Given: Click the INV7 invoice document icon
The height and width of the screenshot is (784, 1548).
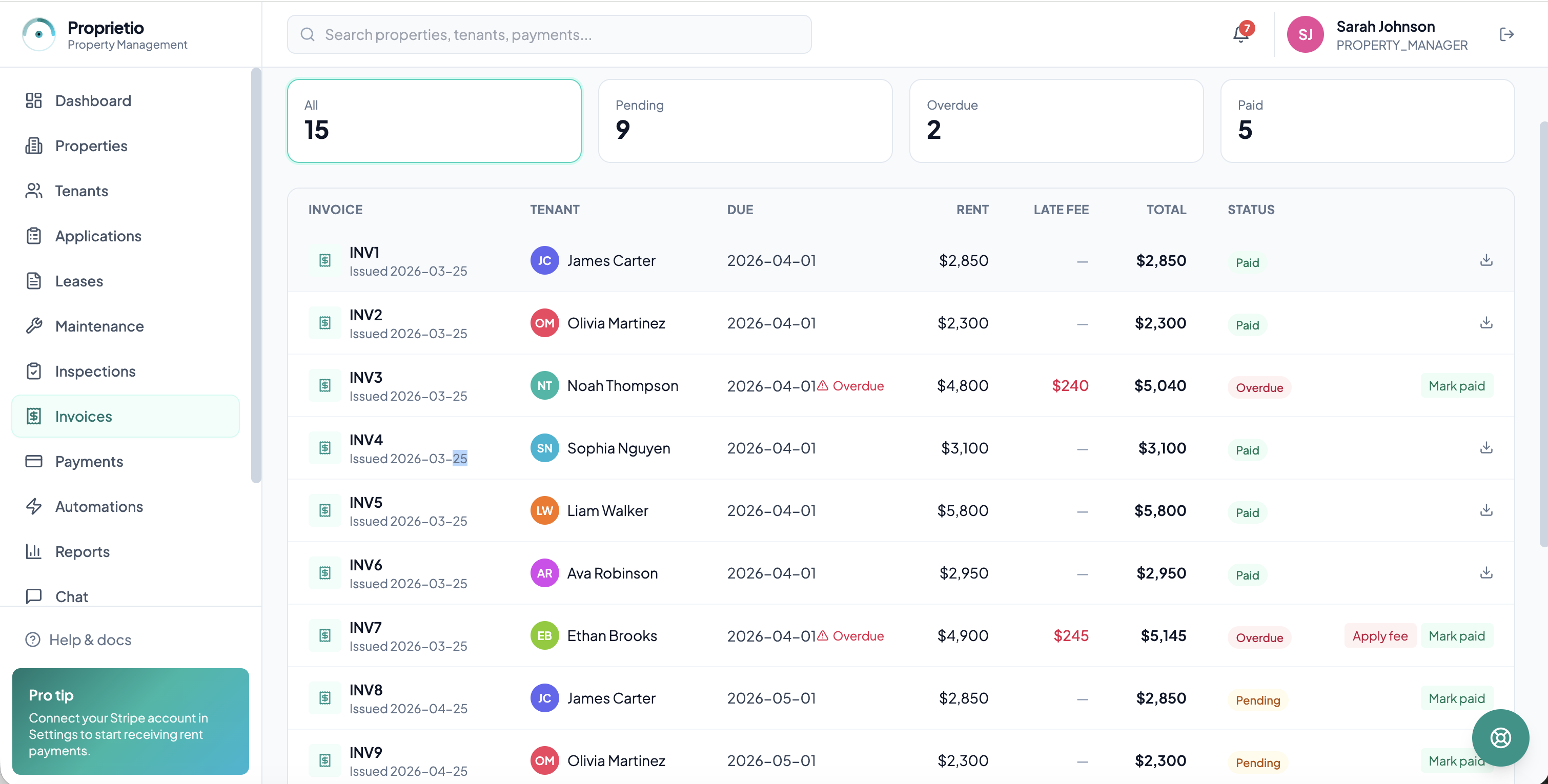Looking at the screenshot, I should point(325,635).
